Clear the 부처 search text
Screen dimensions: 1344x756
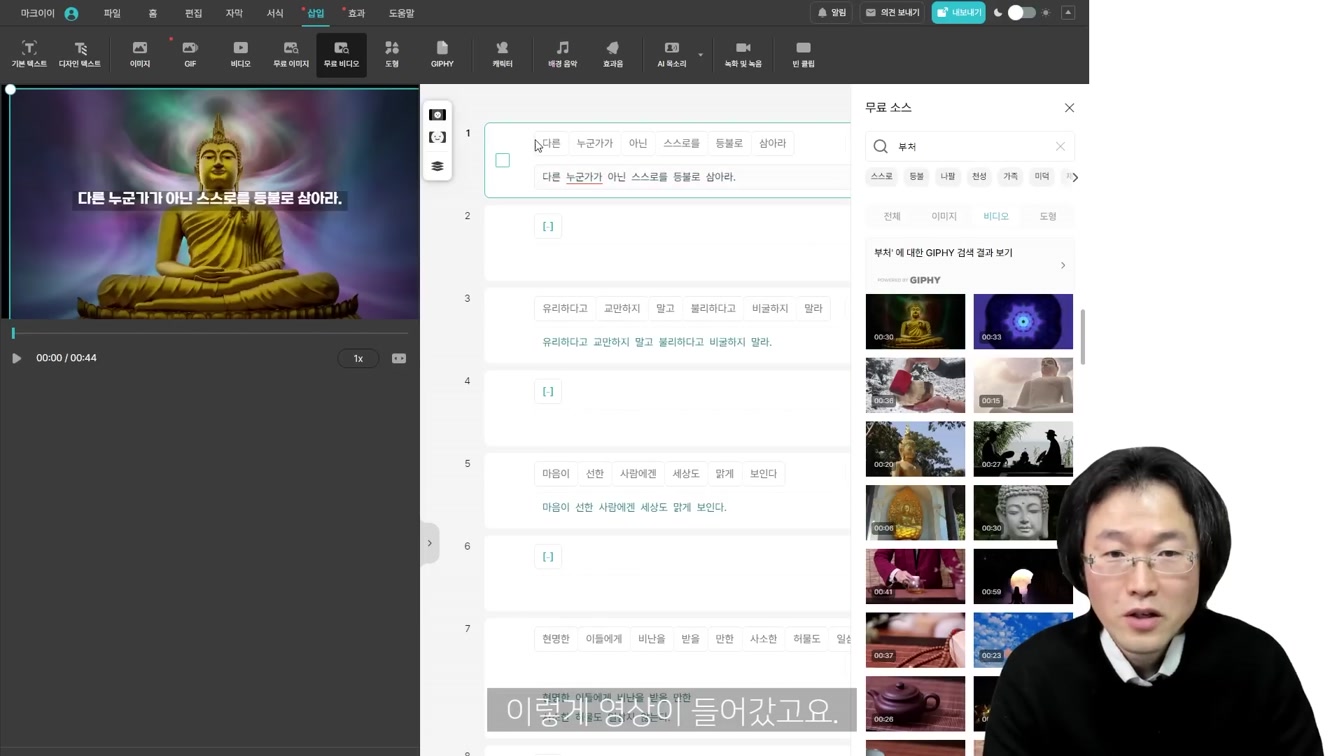point(1060,147)
